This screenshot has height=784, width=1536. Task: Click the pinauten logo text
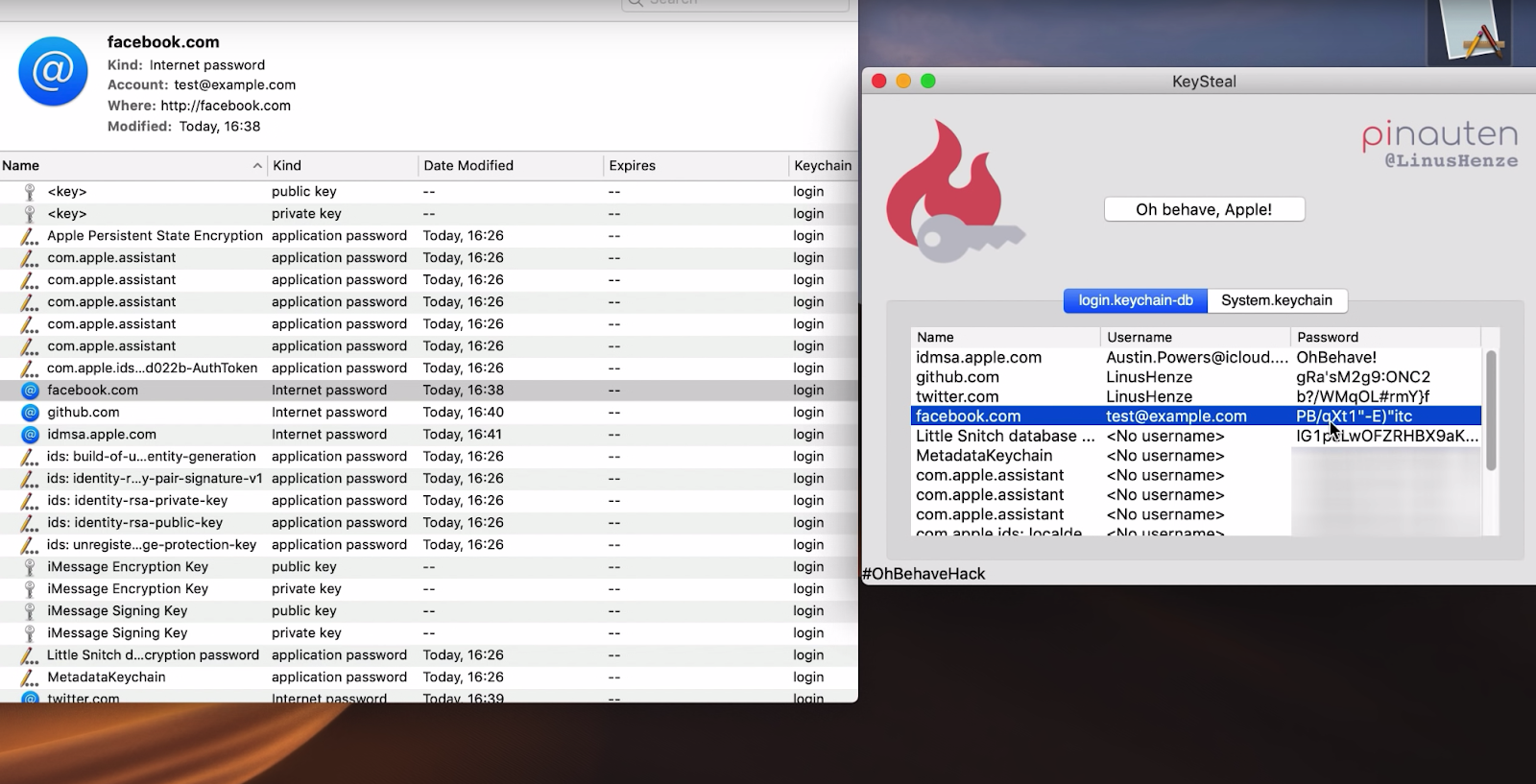(1440, 135)
